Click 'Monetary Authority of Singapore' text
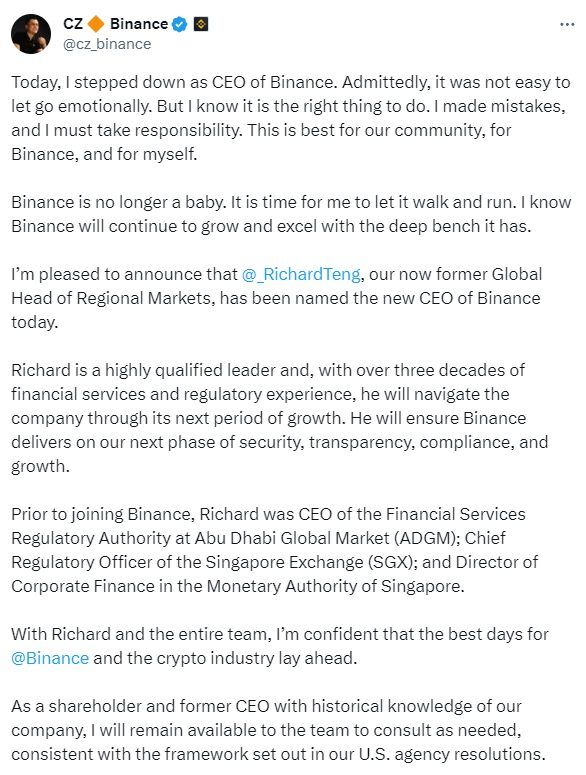The image size is (586, 775). tap(335, 586)
